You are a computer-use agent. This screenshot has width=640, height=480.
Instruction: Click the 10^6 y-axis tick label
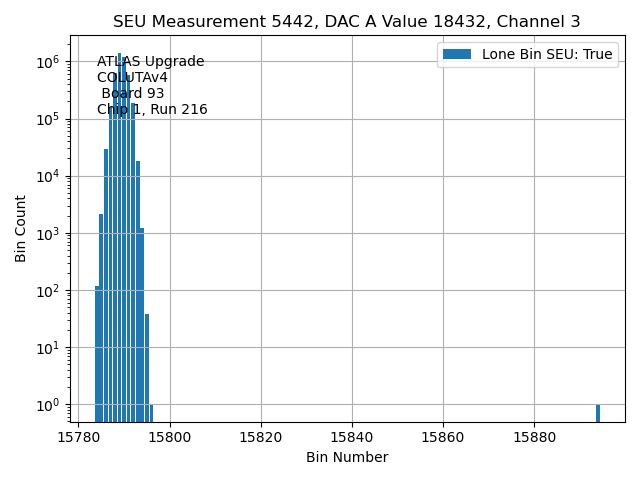pos(48,62)
